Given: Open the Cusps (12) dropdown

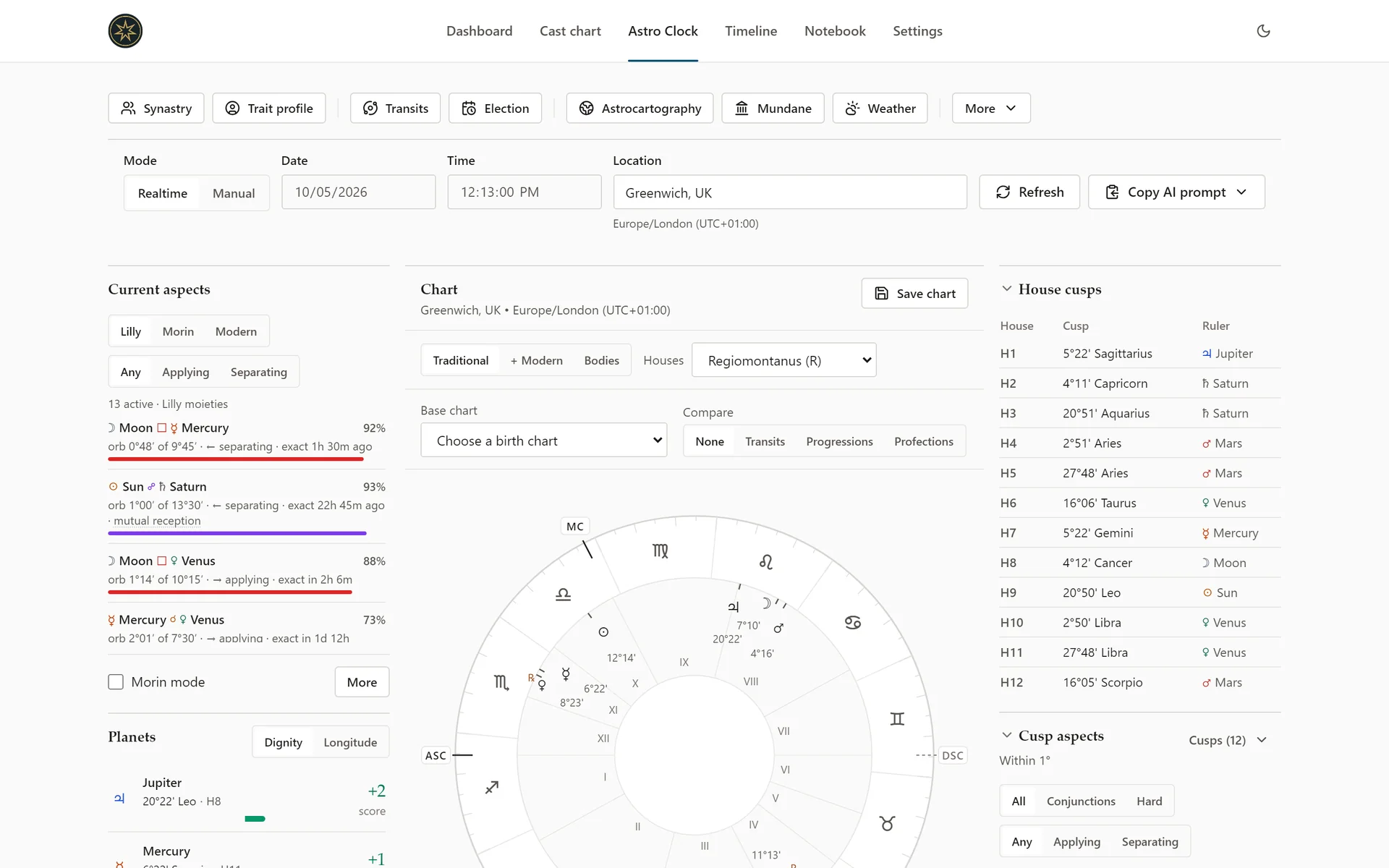Looking at the screenshot, I should [x=1228, y=740].
